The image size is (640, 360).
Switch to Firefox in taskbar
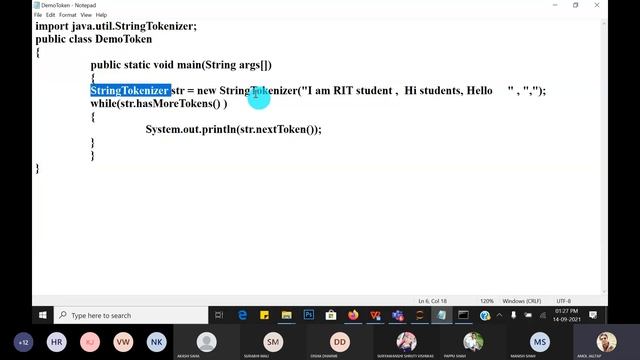pos(353,315)
